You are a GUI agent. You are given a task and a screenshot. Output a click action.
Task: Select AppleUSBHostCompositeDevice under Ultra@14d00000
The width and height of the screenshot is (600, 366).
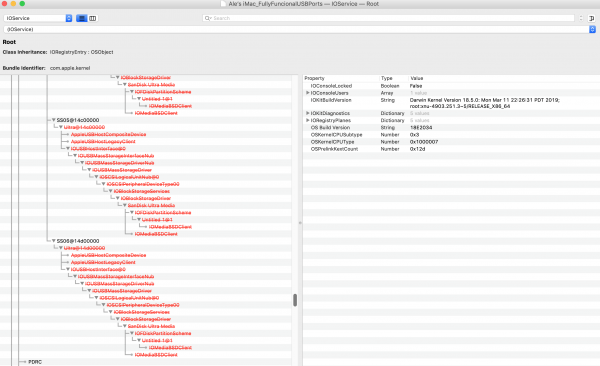coord(108,255)
